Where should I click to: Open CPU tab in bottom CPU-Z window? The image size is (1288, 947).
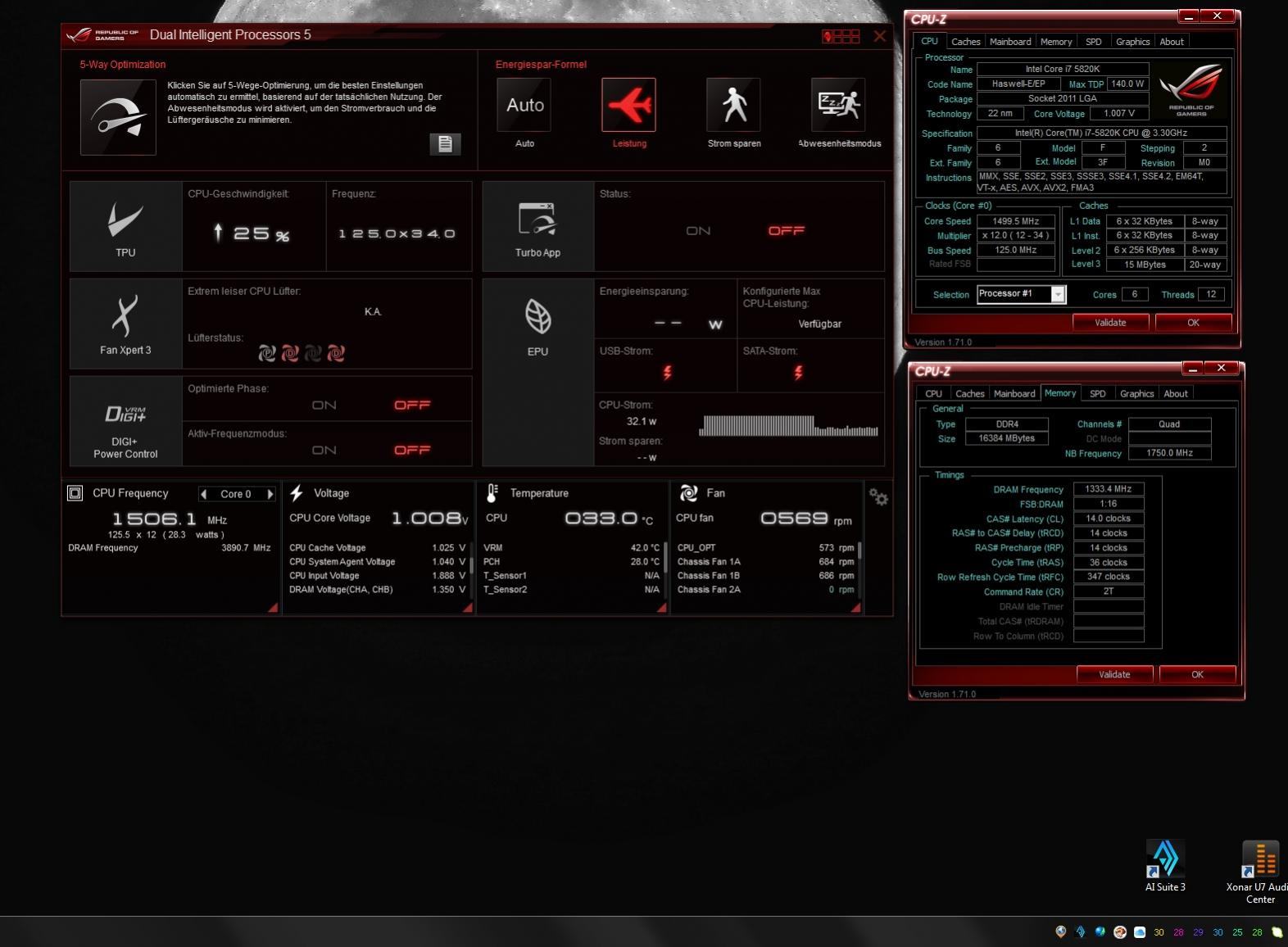[933, 394]
